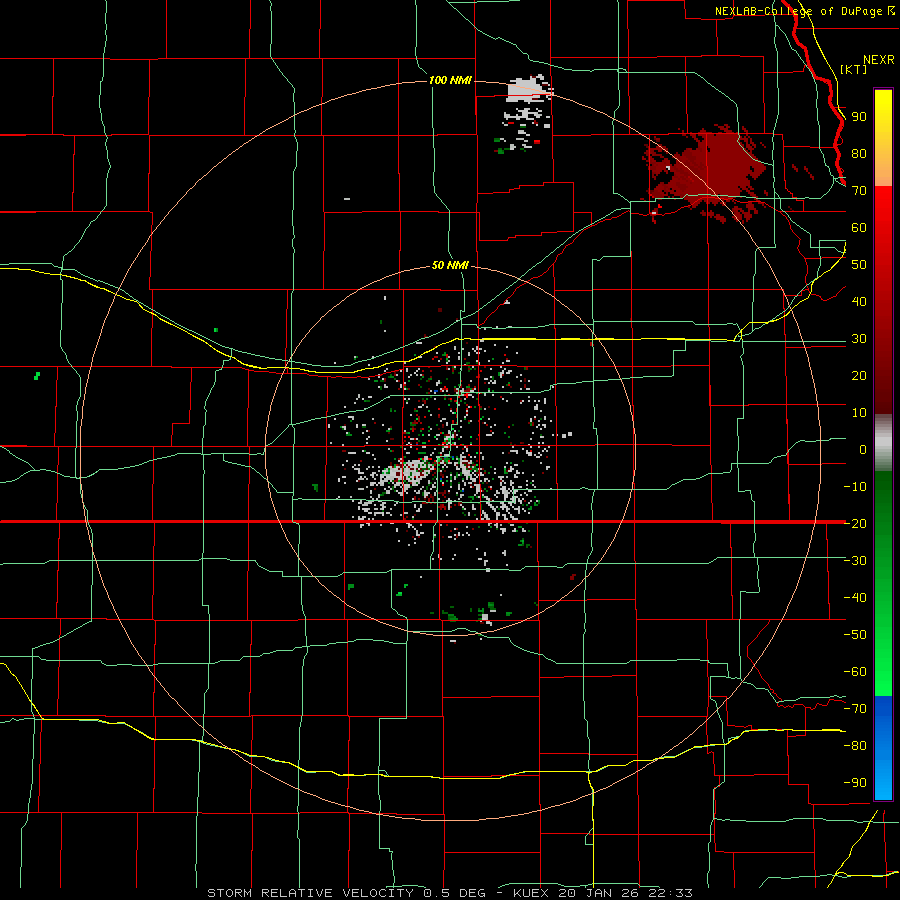Click the 10 value on velocity scale

pyautogui.click(x=859, y=413)
